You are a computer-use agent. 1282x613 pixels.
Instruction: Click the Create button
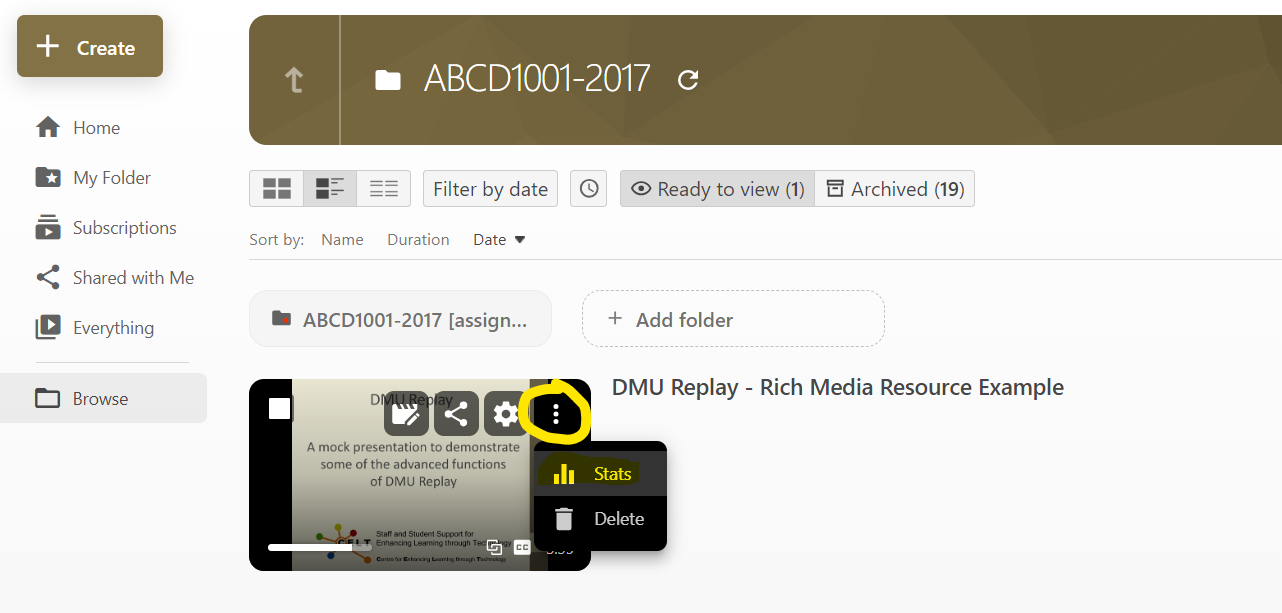(x=90, y=47)
